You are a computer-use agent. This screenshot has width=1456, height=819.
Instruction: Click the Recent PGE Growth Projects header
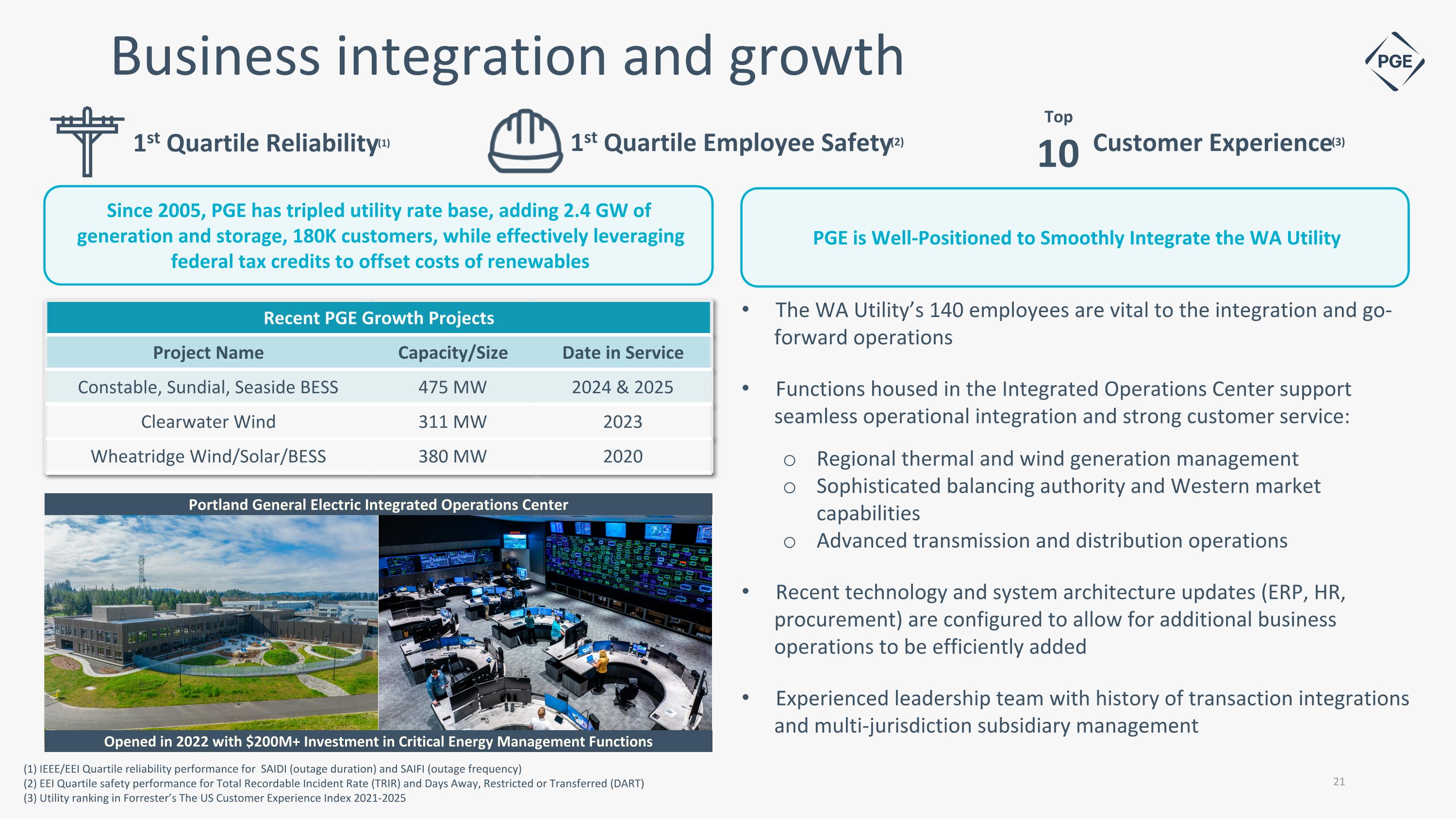pyautogui.click(x=378, y=318)
